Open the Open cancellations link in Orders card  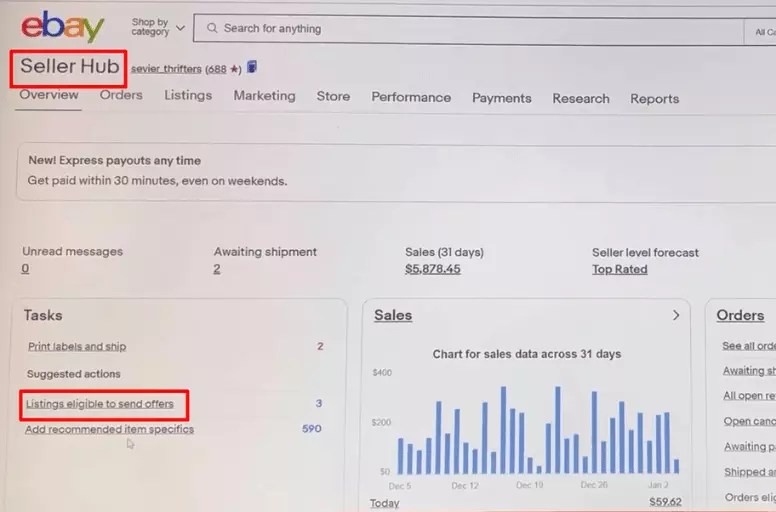[x=750, y=421]
